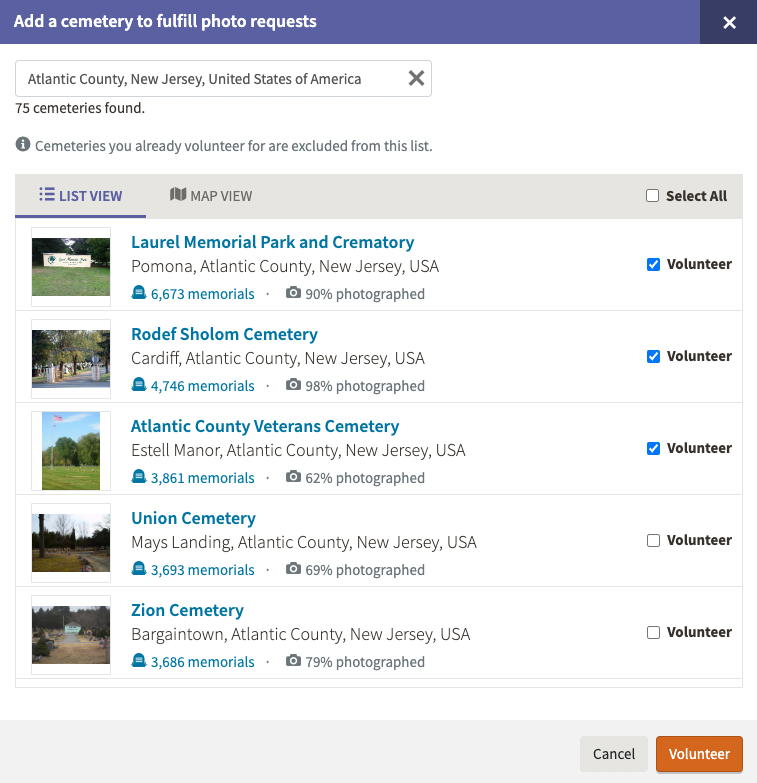Image resolution: width=757 pixels, height=783 pixels.
Task: Click 'Cardiff, Atlantic County, New Jersey, USA' text
Action: coord(278,358)
